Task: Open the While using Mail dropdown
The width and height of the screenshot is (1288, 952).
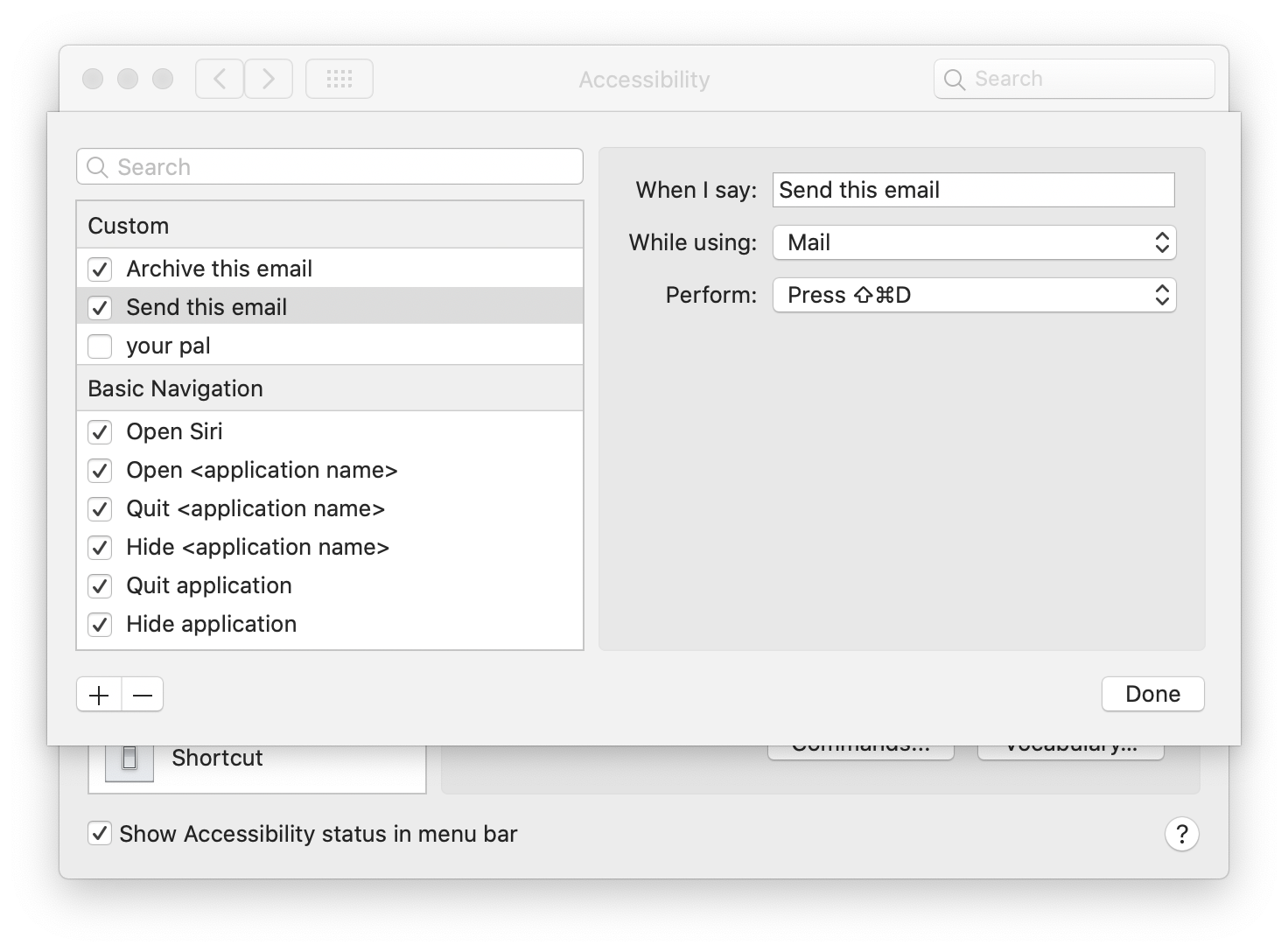Action: point(974,242)
